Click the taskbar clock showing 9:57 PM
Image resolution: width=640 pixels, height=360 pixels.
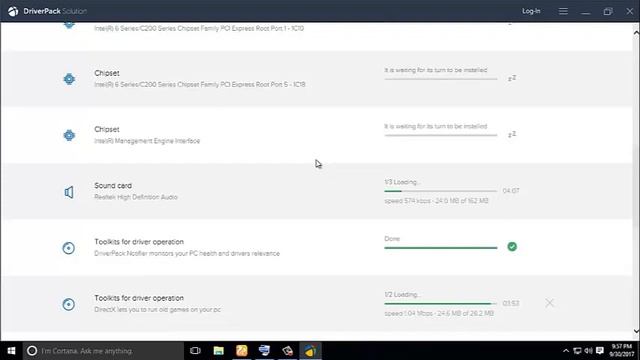pyautogui.click(x=622, y=351)
